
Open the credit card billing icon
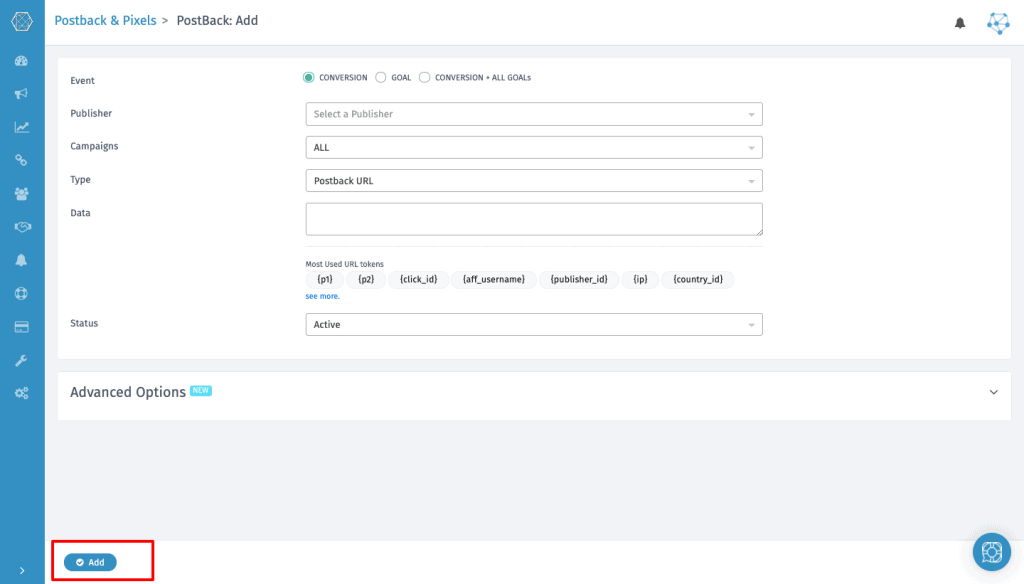pyautogui.click(x=22, y=327)
